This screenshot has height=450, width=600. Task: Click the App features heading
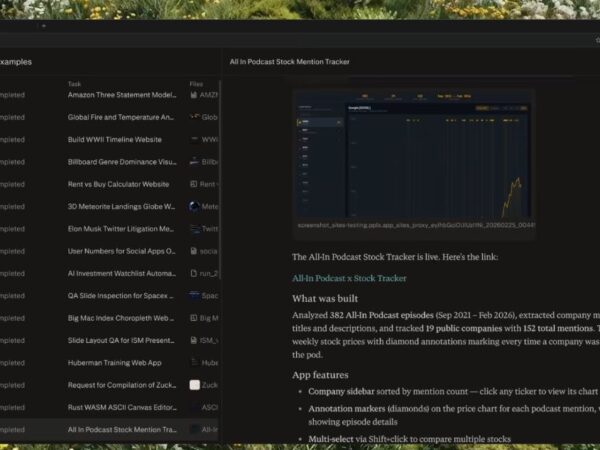pyautogui.click(x=320, y=375)
